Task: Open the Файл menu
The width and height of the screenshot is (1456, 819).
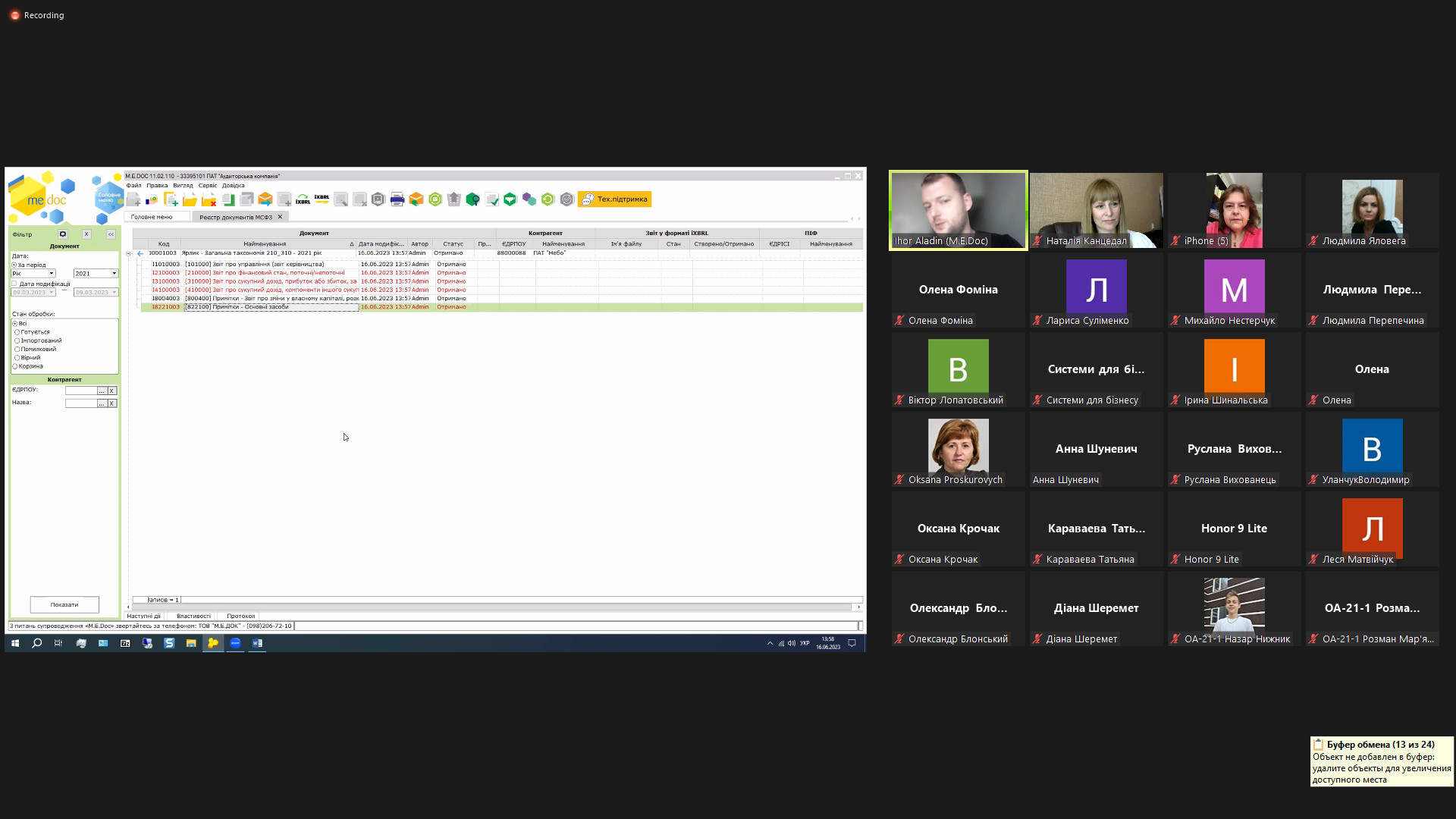Action: click(134, 186)
